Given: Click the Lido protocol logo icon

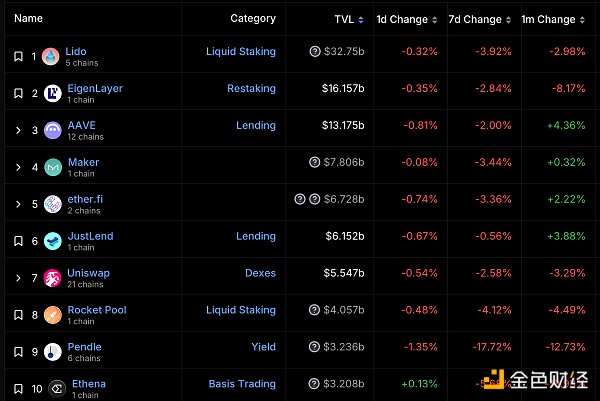Looking at the screenshot, I should (x=50, y=56).
